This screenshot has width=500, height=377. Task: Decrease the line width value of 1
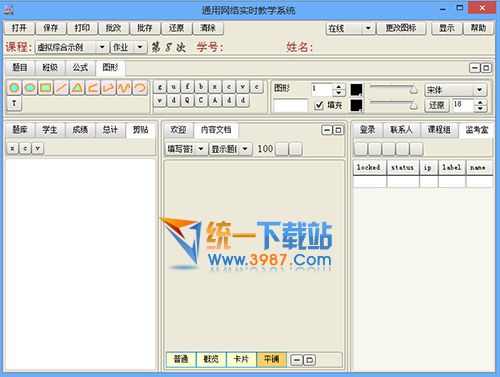(x=339, y=93)
